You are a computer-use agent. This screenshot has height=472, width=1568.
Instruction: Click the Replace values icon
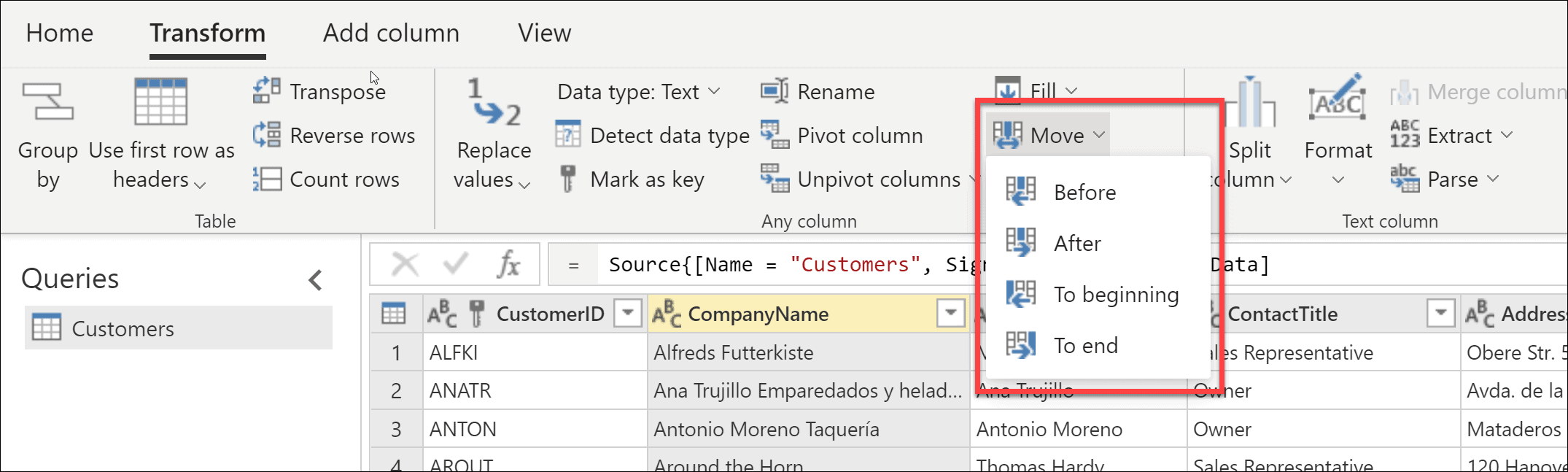(x=494, y=101)
